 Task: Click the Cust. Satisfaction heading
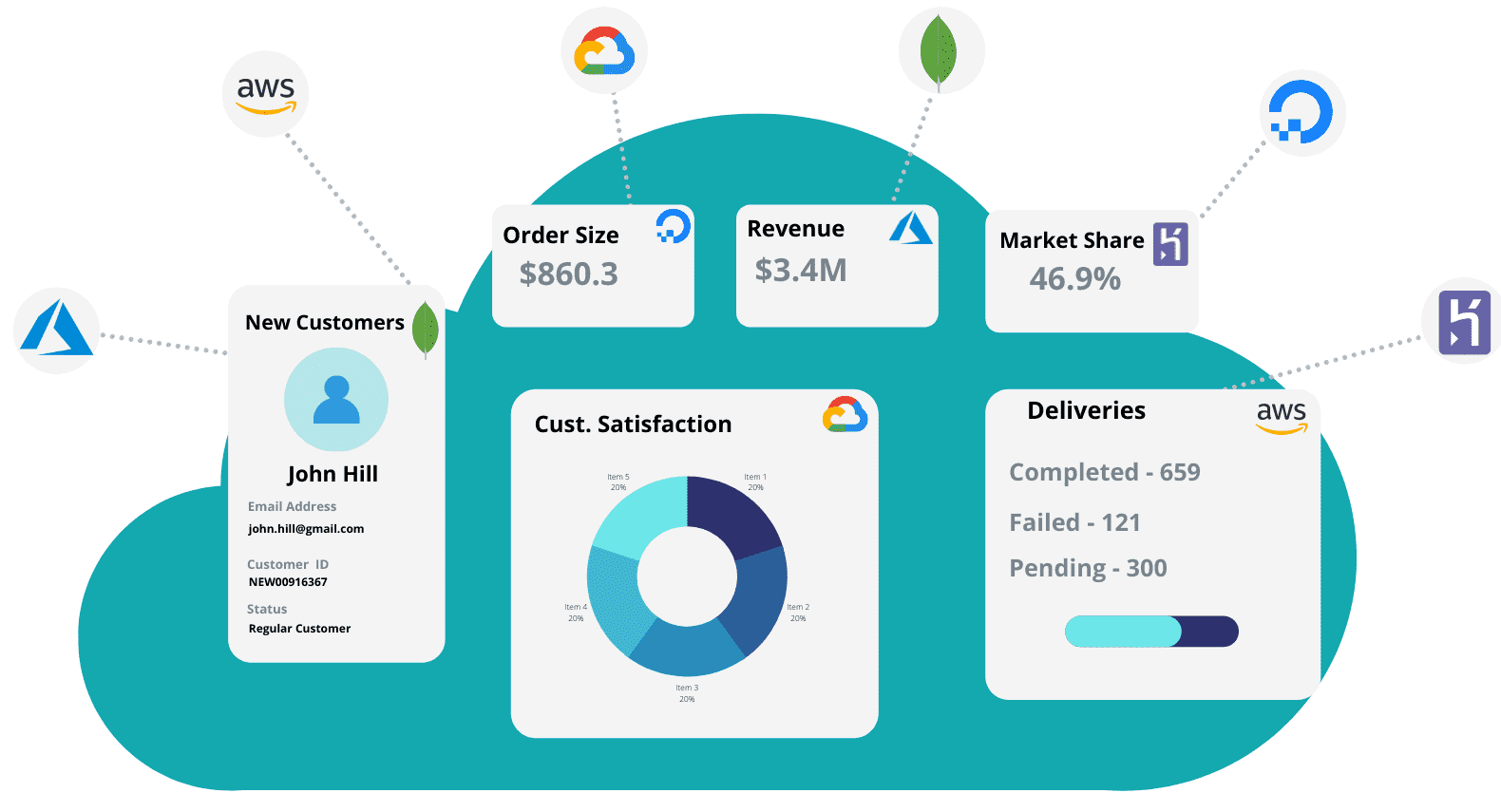coord(633,425)
